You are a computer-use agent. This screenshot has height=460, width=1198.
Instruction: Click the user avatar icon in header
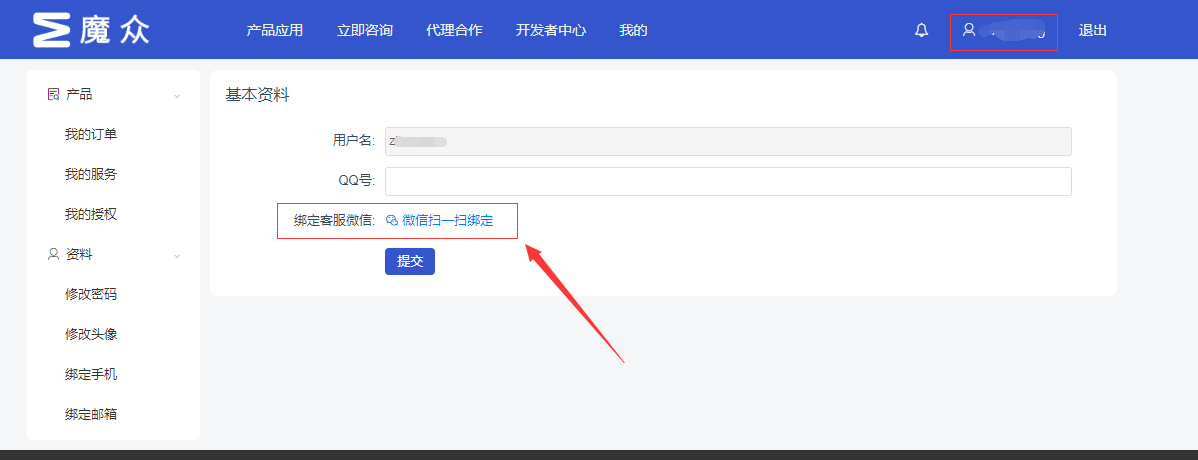tap(968, 30)
